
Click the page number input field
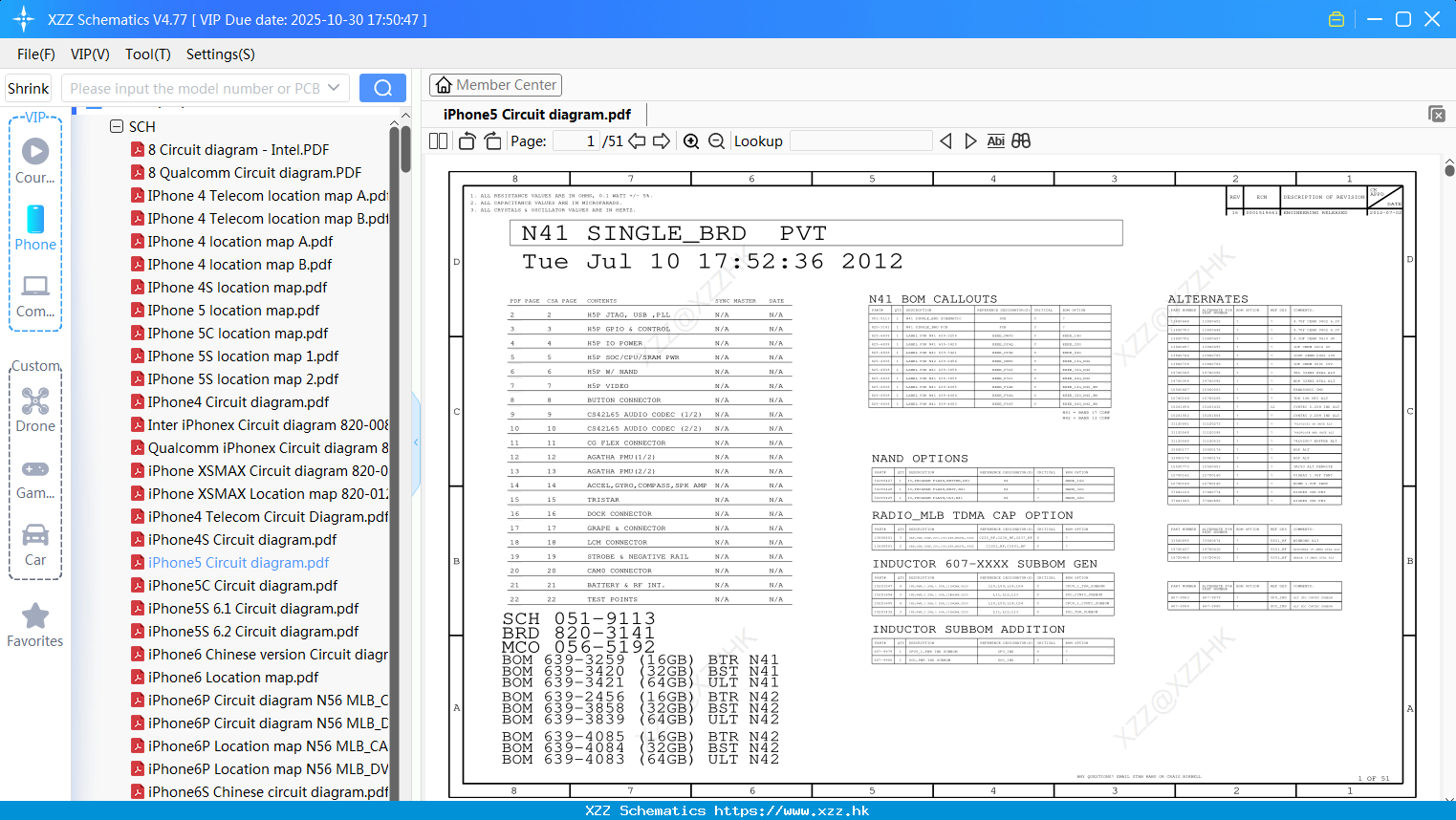[x=576, y=141]
